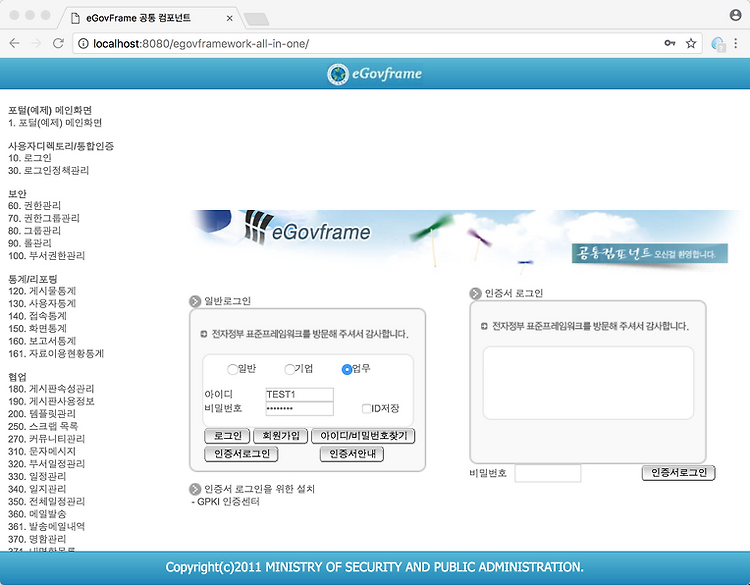Open menu 161. 자료이용현황통계
Image resolution: width=750 pixels, height=585 pixels.
coord(56,353)
